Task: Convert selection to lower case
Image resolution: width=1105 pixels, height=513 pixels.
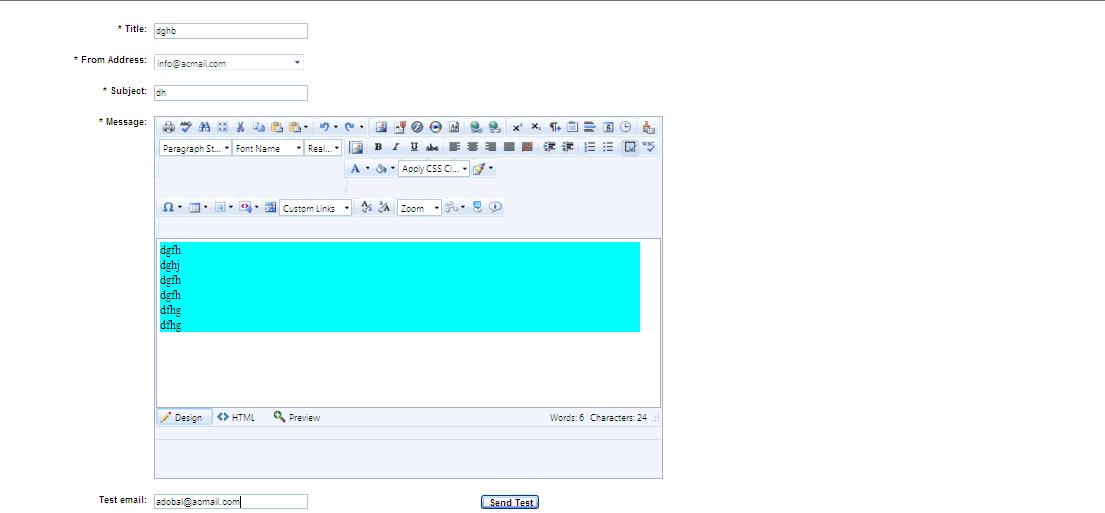Action: pyautogui.click(x=366, y=207)
